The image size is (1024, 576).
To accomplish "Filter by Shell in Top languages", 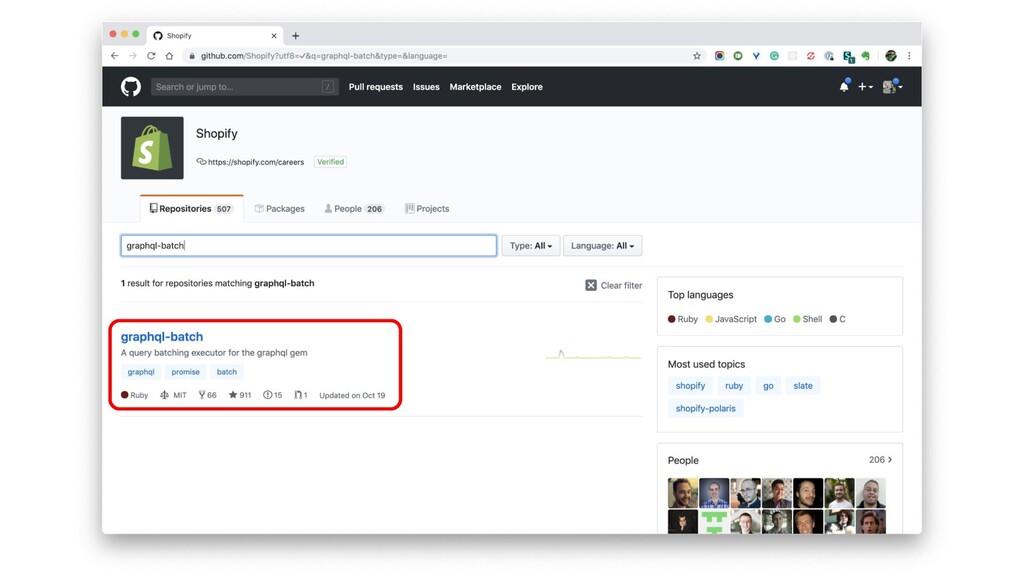I will coord(808,319).
